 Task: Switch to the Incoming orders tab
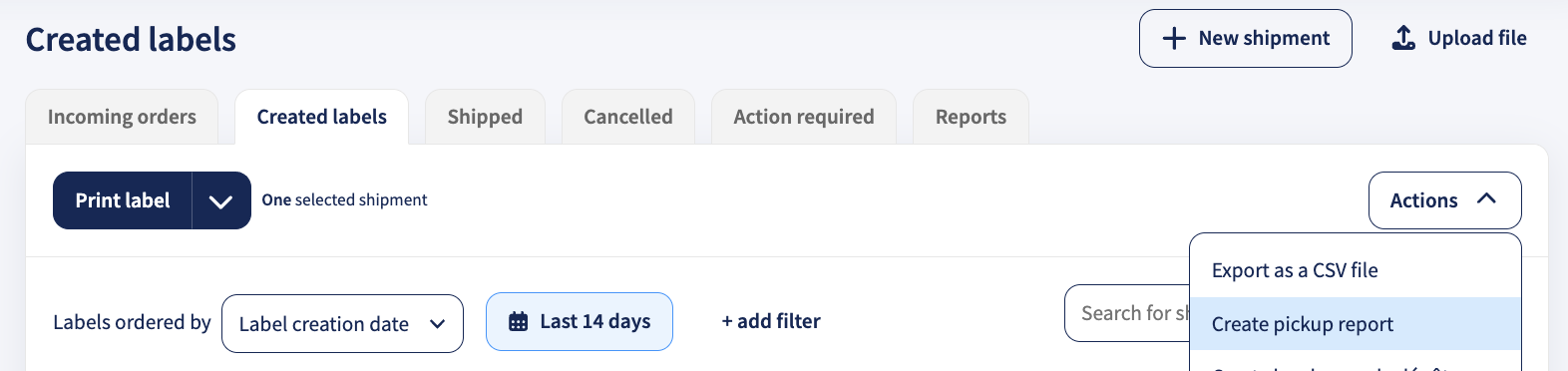[122, 117]
